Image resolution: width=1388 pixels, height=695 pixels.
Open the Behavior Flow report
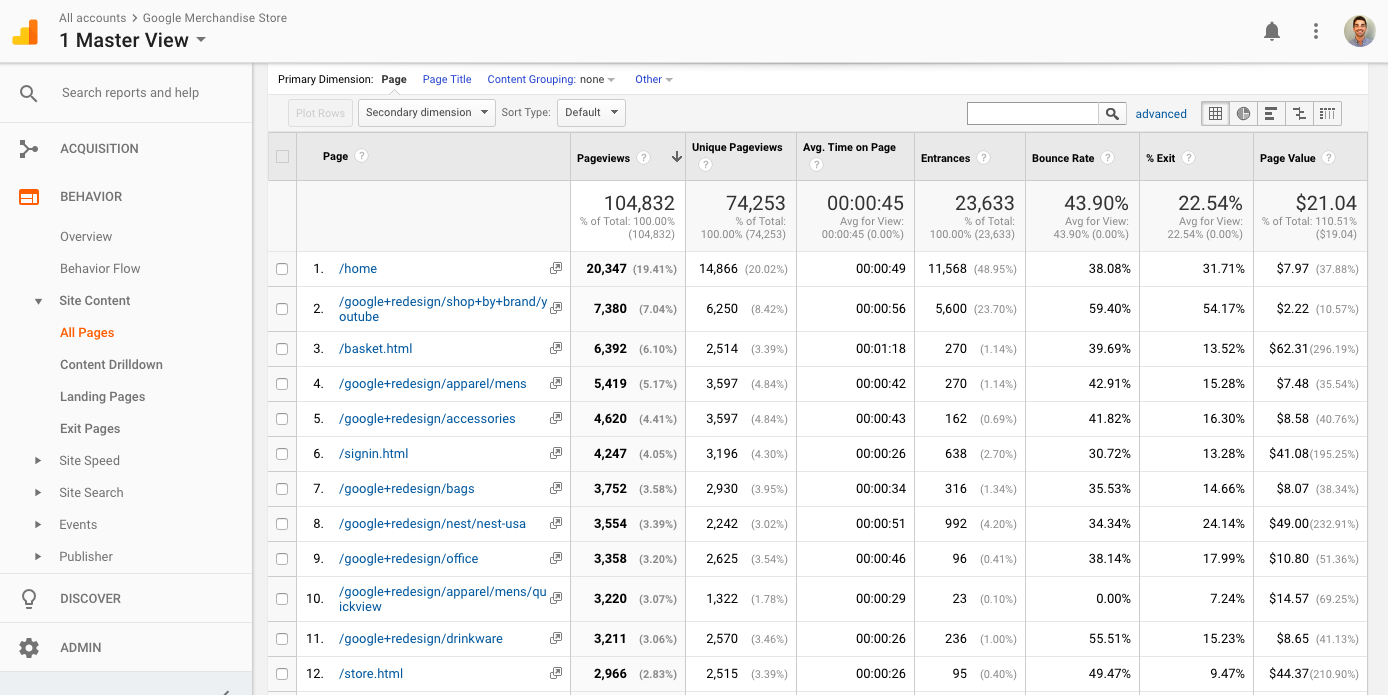pyautogui.click(x=100, y=269)
